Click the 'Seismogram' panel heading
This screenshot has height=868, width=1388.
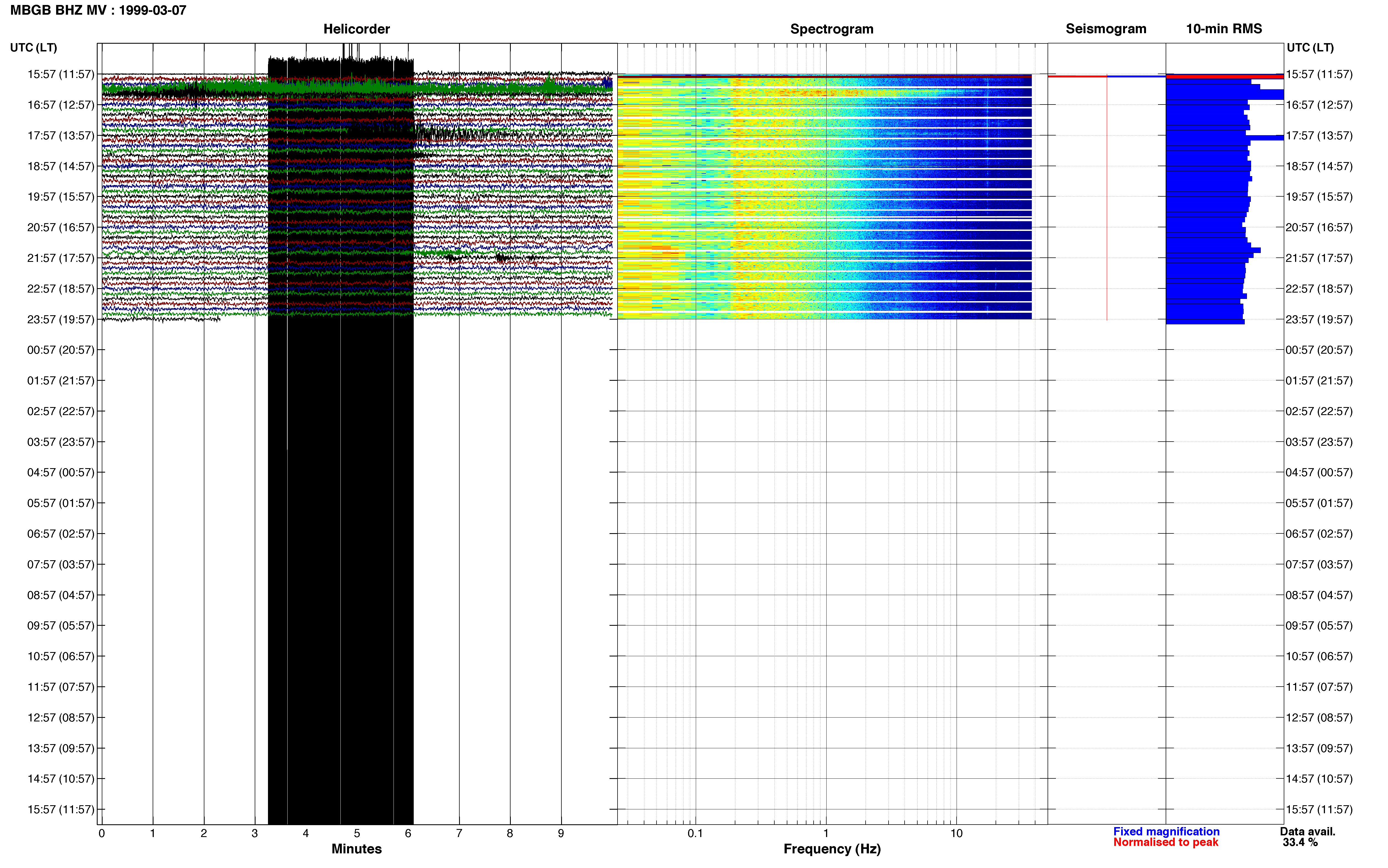tap(1106, 29)
